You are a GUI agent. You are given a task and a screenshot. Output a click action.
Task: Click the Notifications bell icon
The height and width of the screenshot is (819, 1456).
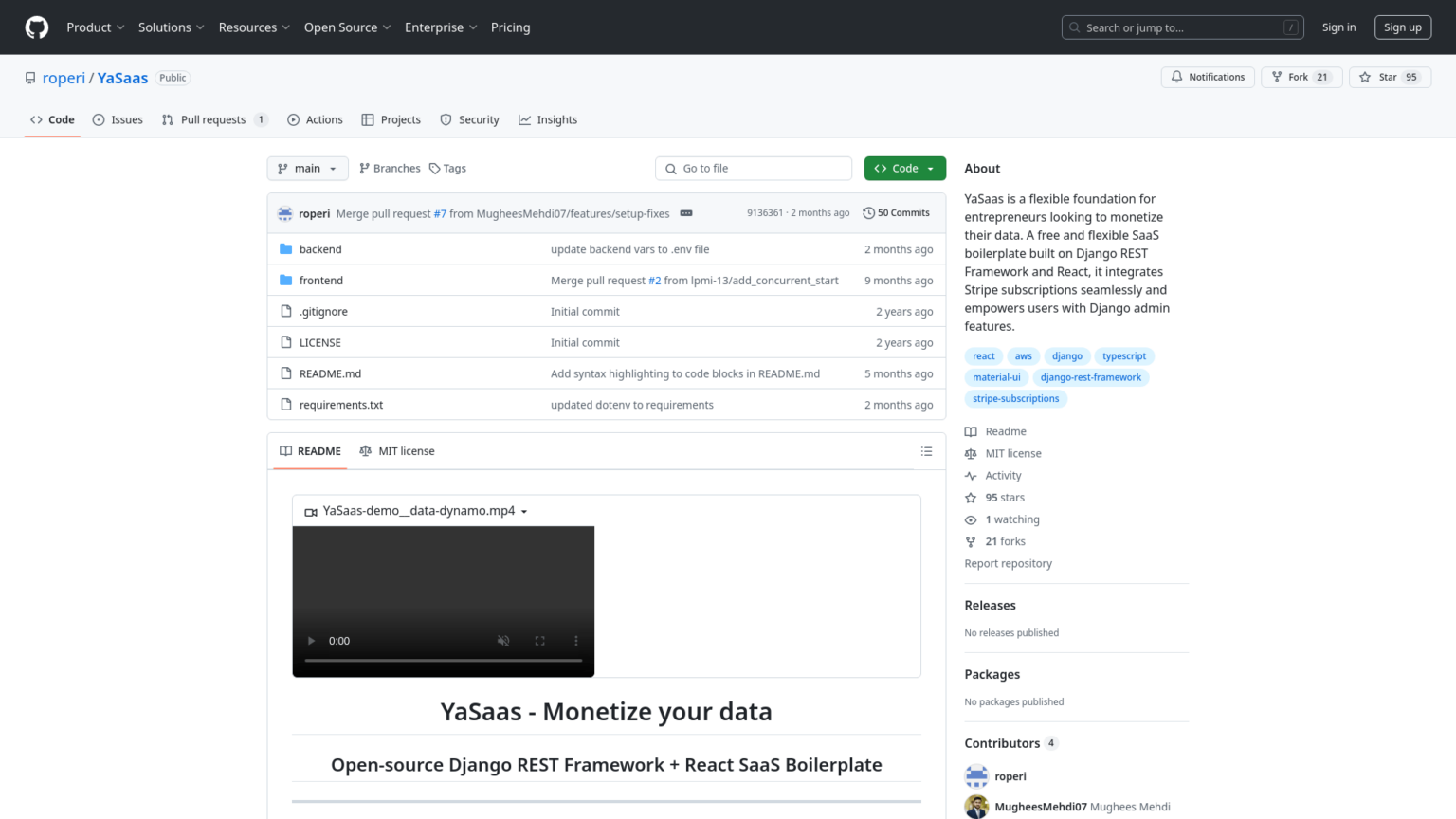[x=1176, y=76]
